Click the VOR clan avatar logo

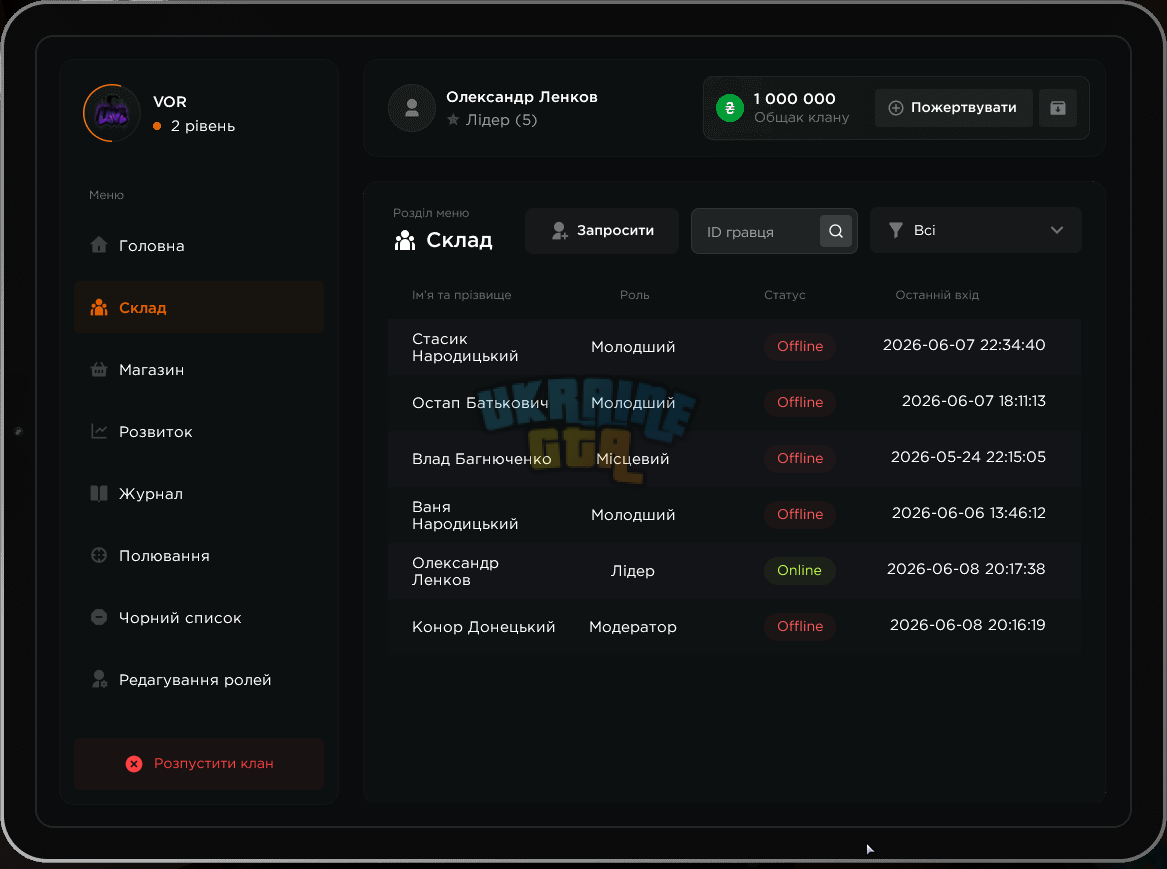pyautogui.click(x=112, y=113)
